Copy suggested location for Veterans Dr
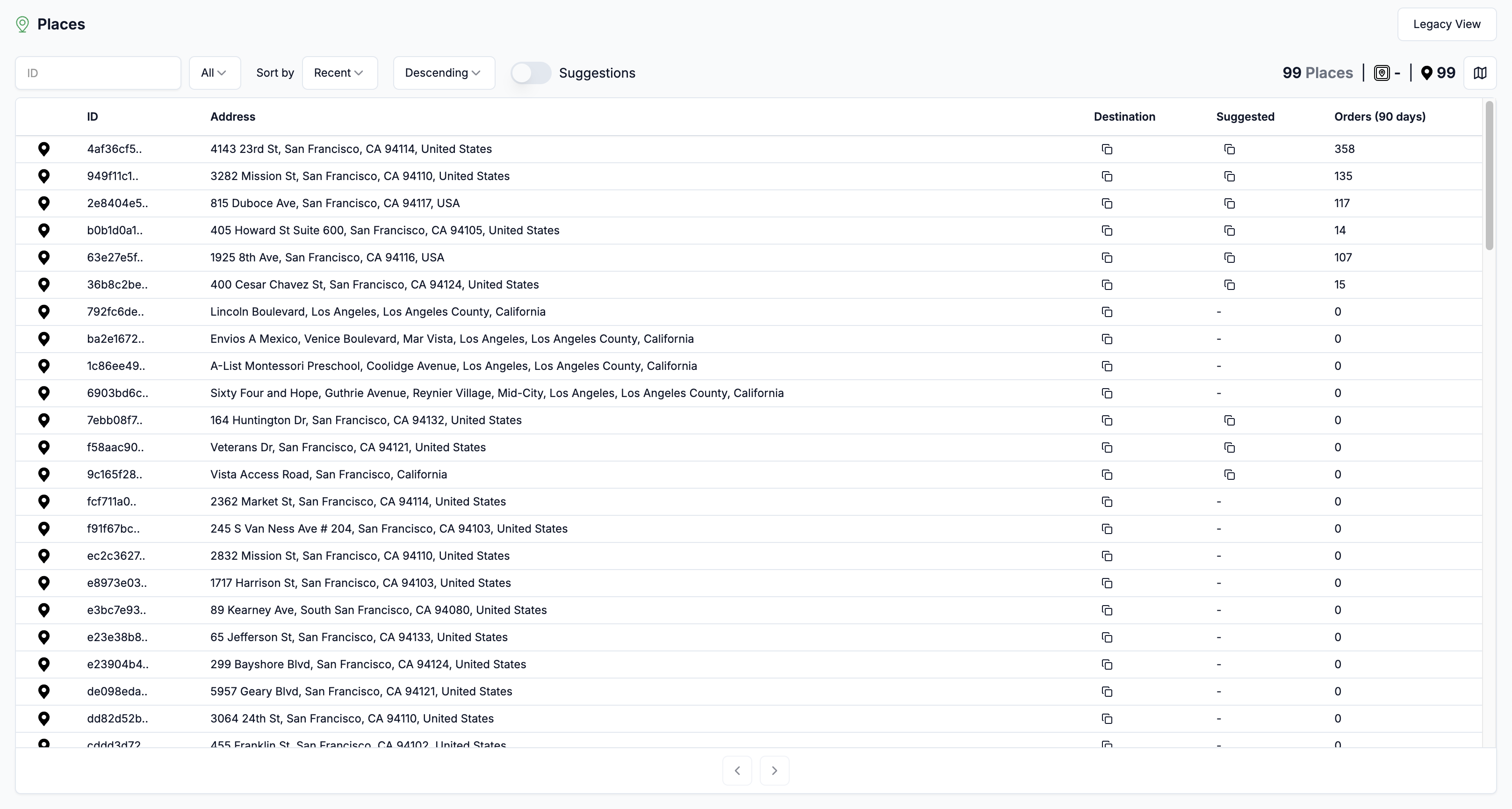The height and width of the screenshot is (809, 1512). click(1230, 448)
